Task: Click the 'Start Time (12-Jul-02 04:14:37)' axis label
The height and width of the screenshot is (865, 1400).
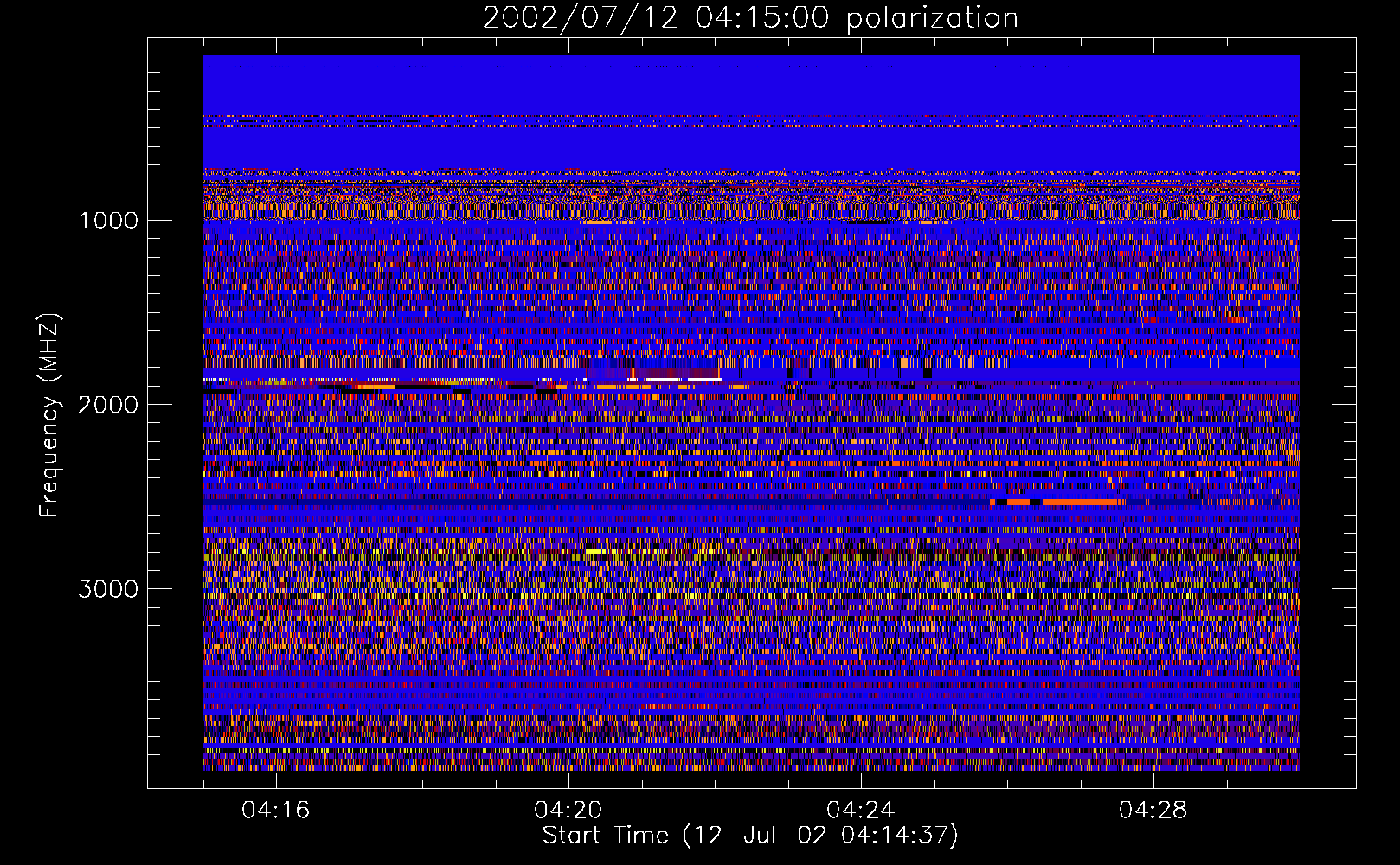Action: [x=750, y=836]
